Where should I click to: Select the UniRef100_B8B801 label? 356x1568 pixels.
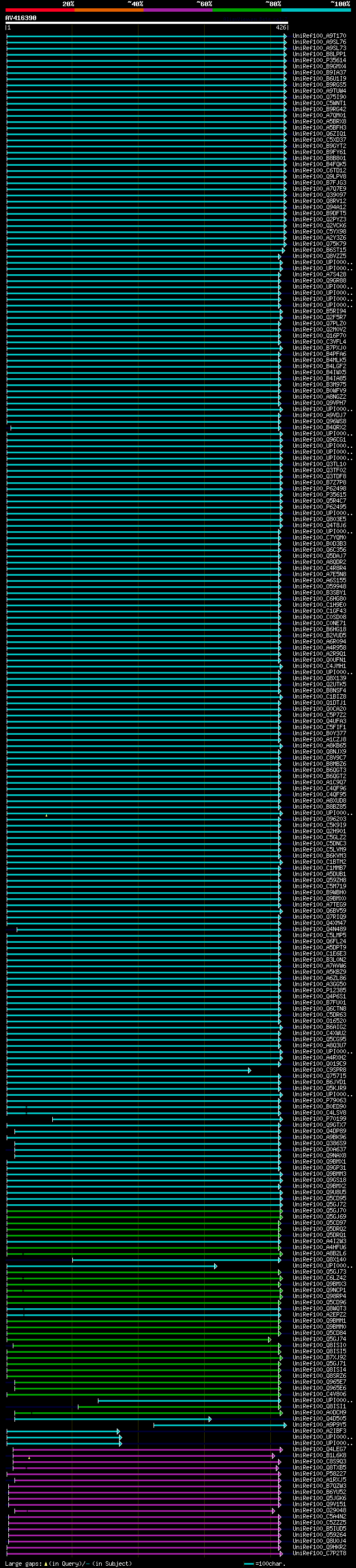(319, 159)
